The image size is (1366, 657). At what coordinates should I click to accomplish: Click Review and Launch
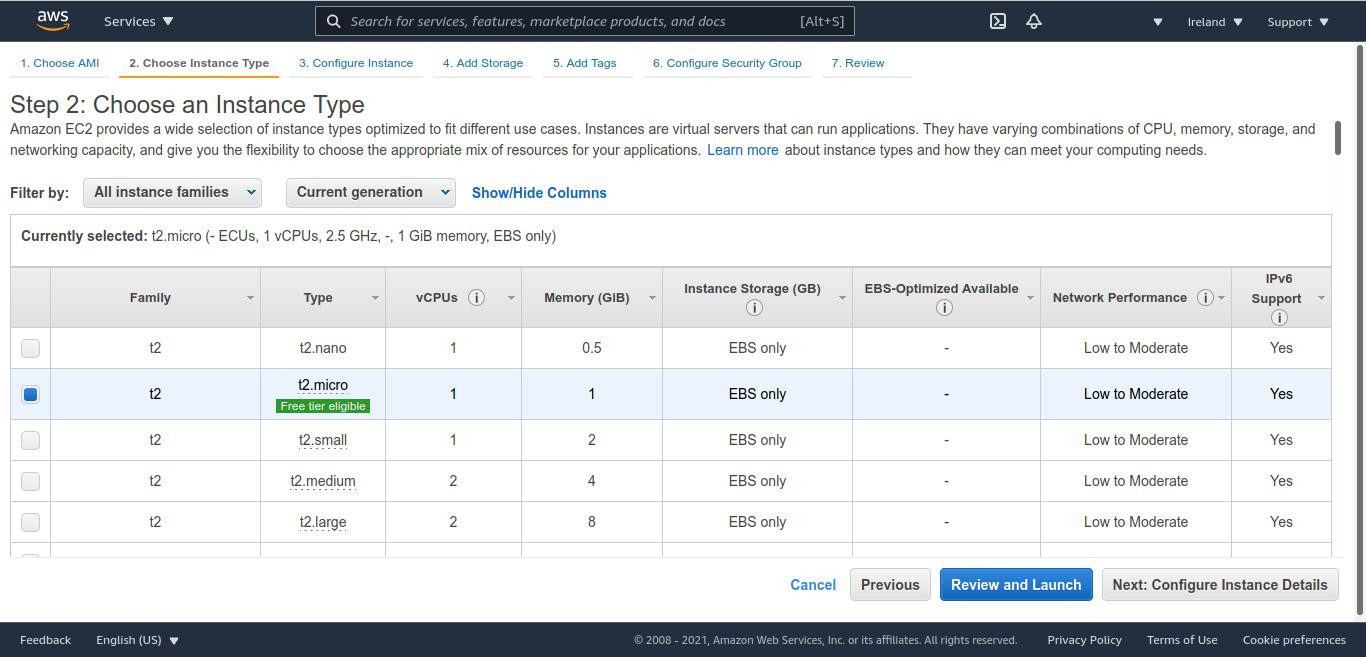pos(1016,585)
